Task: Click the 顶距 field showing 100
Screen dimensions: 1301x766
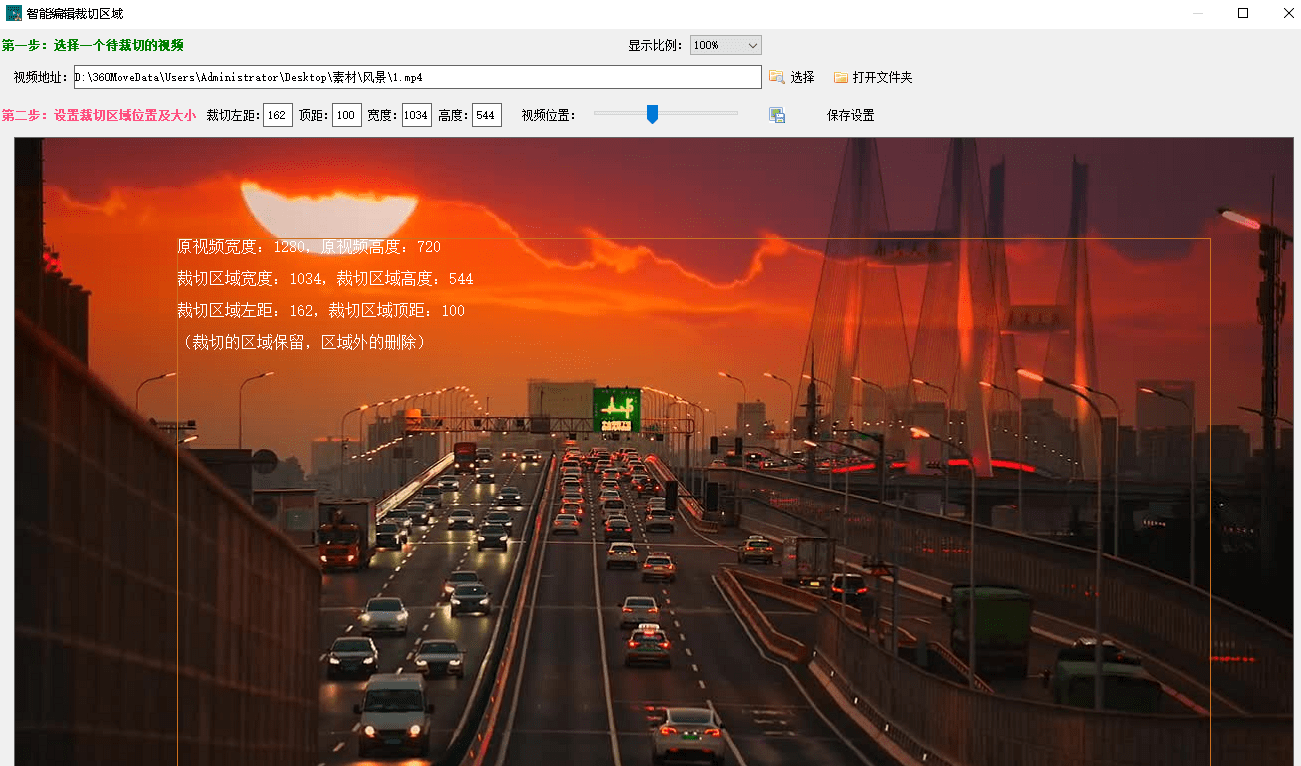Action: [347, 115]
